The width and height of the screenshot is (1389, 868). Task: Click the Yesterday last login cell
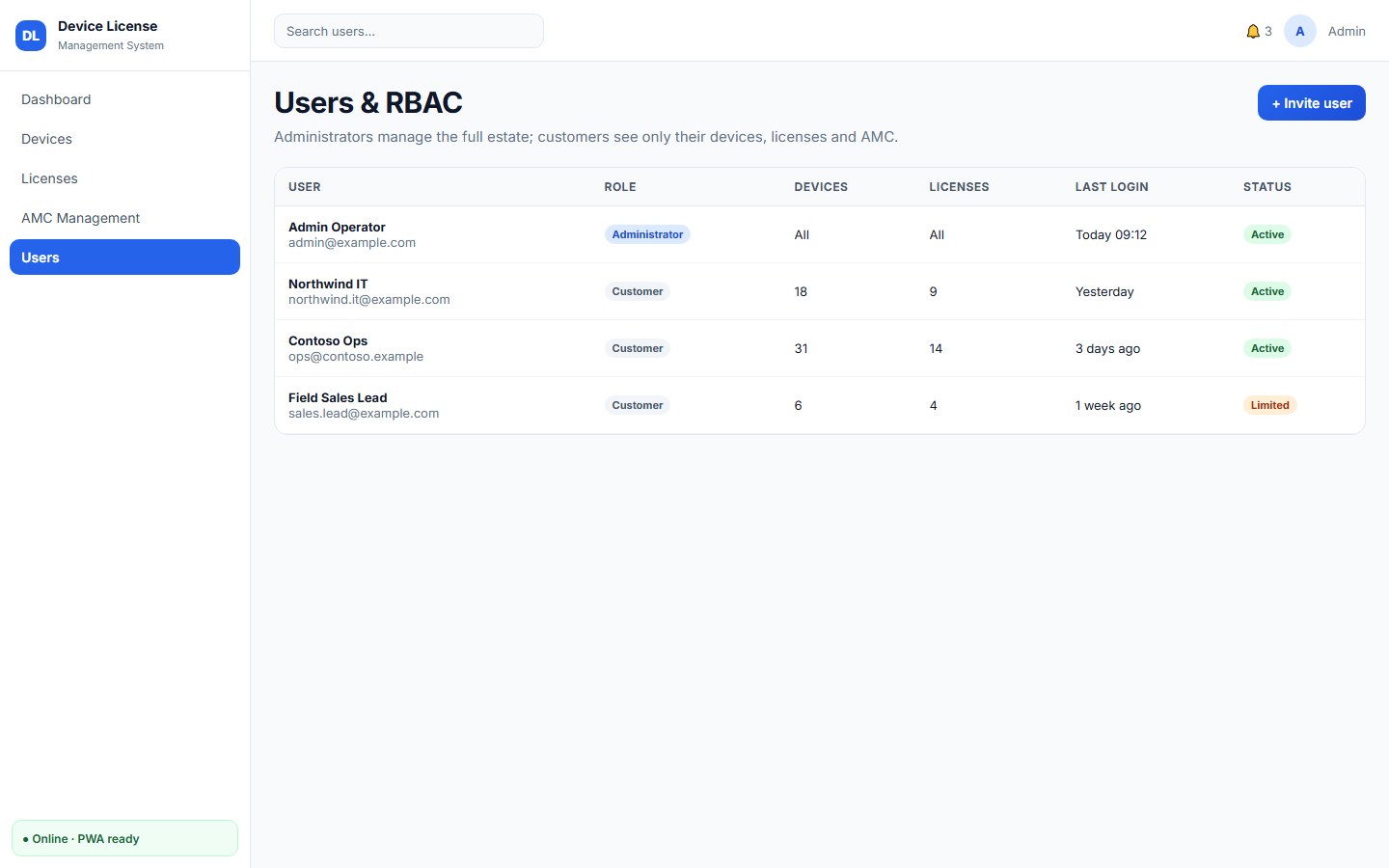tap(1104, 292)
